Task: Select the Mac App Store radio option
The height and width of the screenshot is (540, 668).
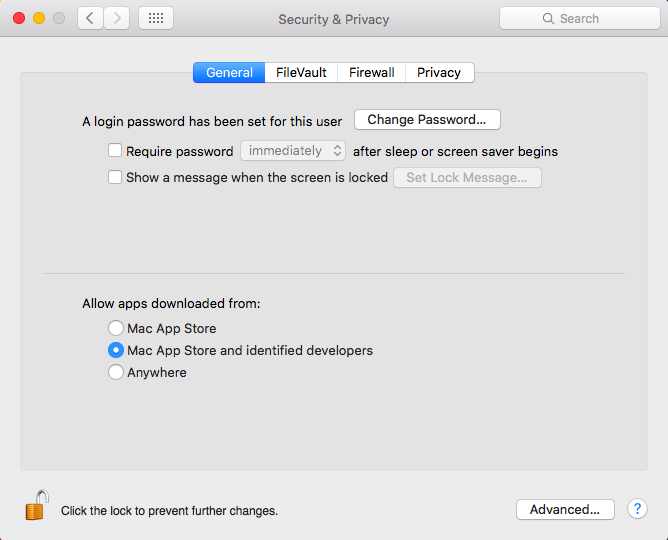Action: tap(116, 328)
